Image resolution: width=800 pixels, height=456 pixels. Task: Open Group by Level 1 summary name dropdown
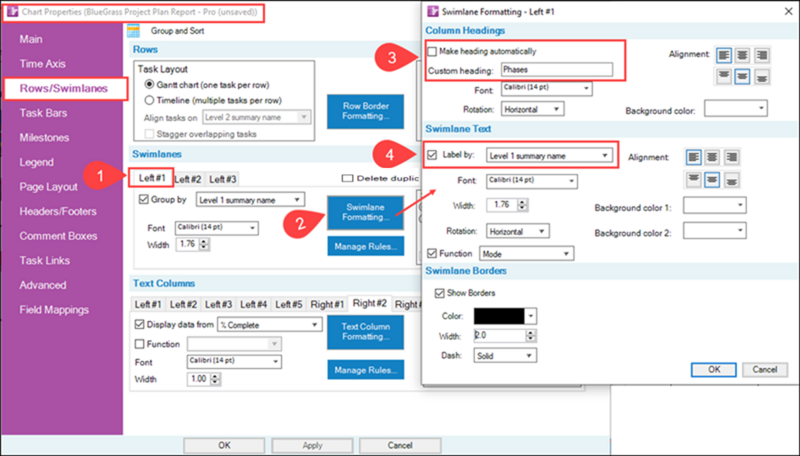tap(250, 199)
